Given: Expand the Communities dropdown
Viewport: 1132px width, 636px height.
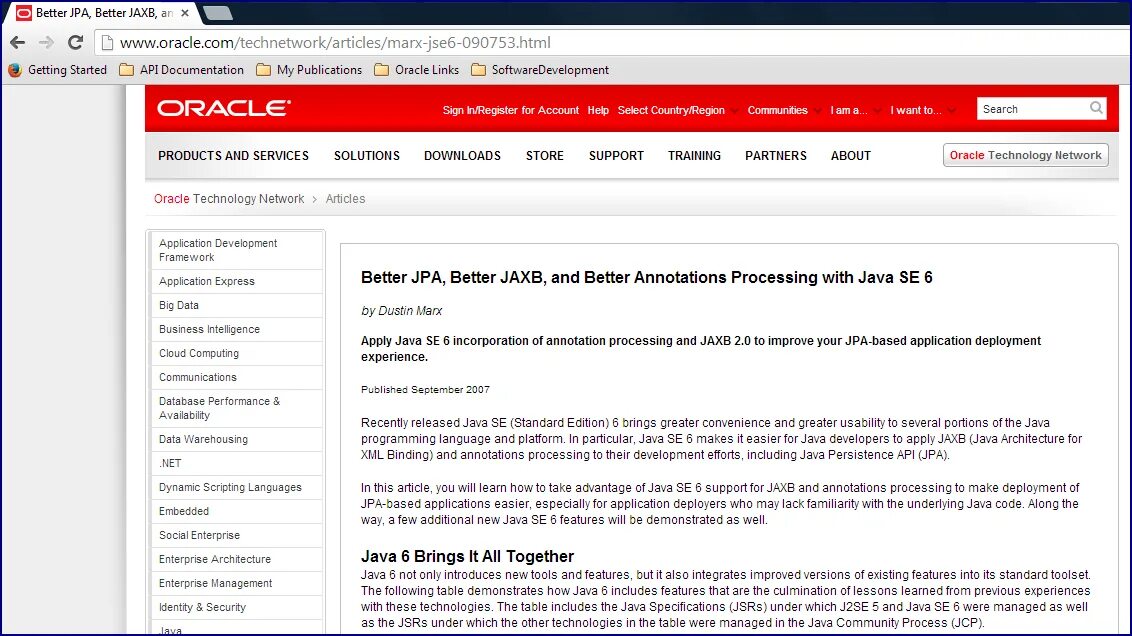Looking at the screenshot, I should (x=784, y=110).
